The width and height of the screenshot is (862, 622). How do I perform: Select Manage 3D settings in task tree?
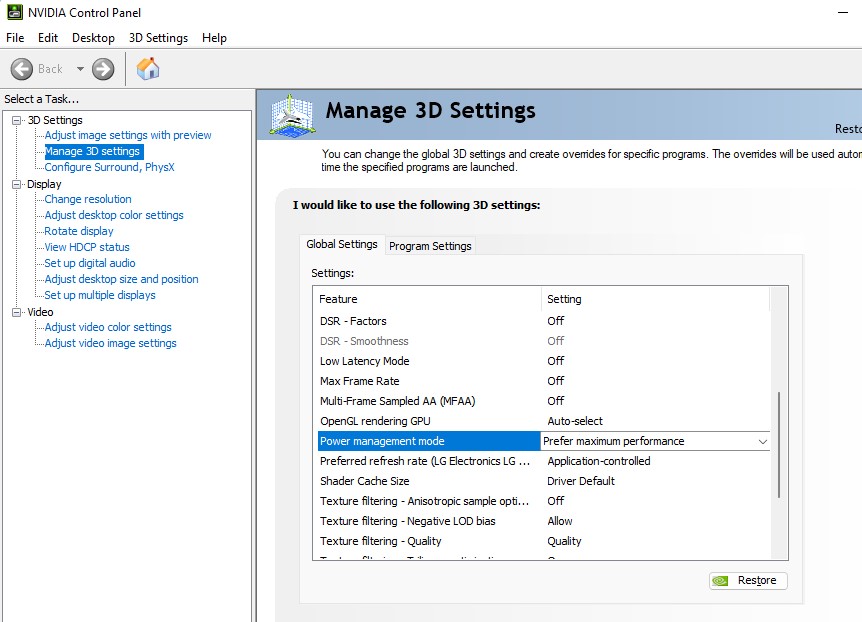(x=92, y=151)
